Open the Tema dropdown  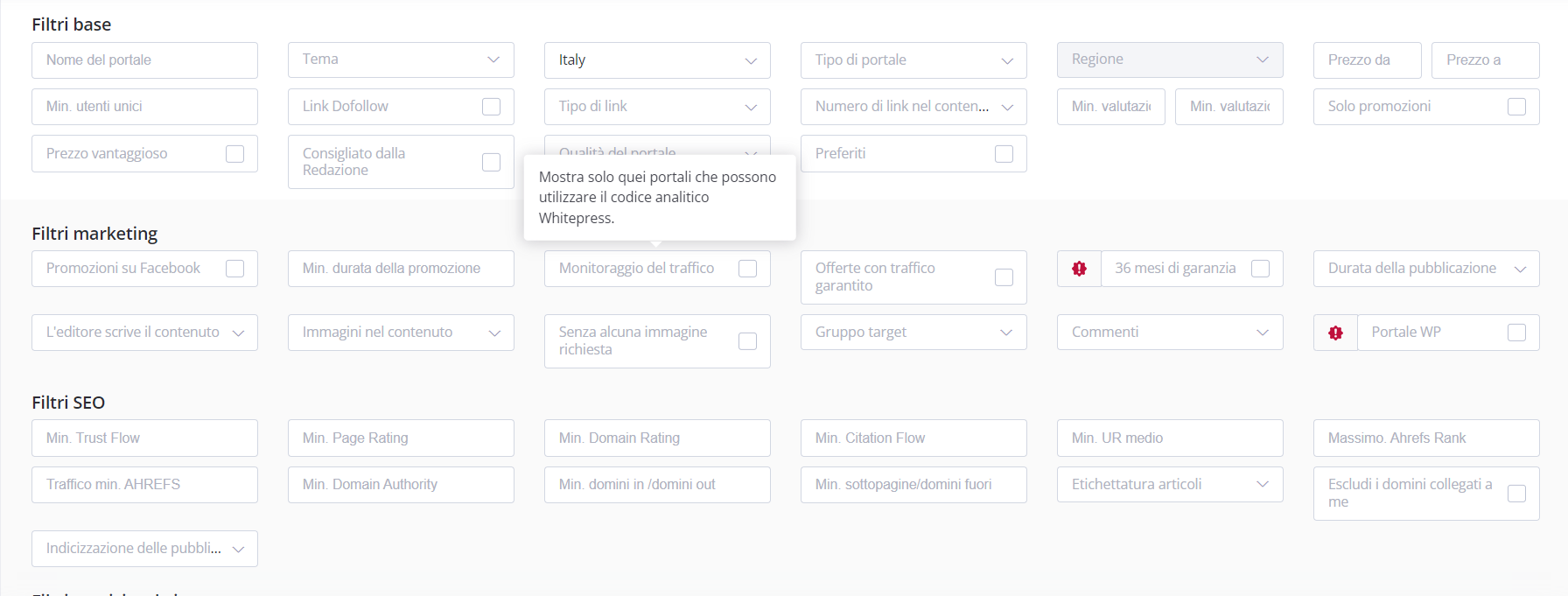pyautogui.click(x=401, y=60)
